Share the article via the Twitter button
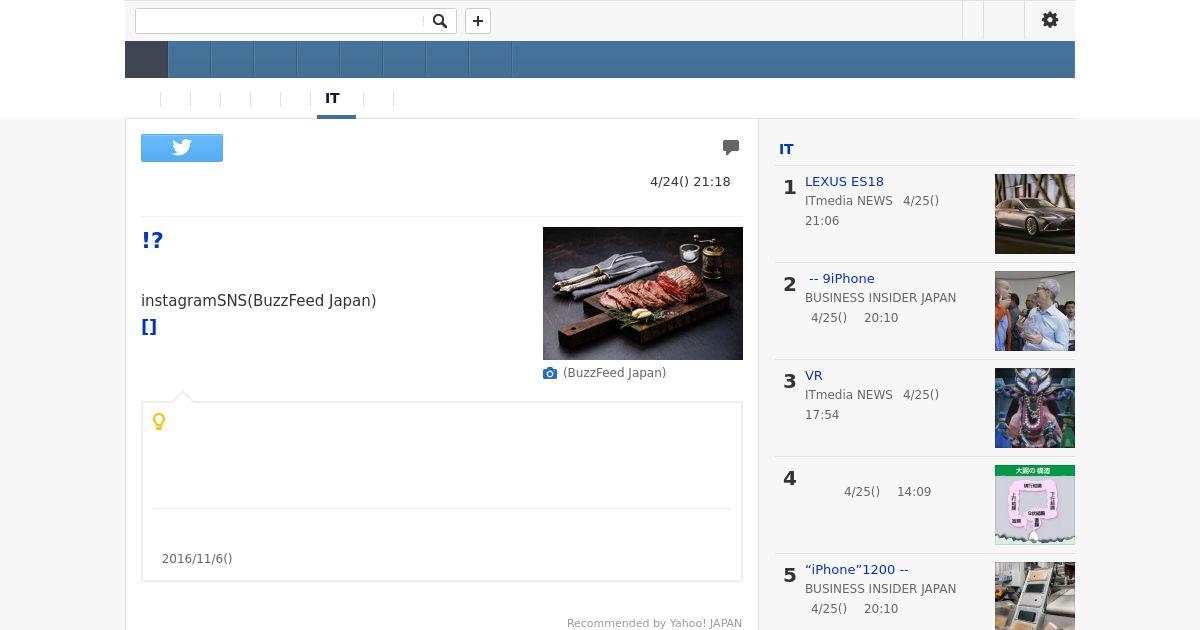The image size is (1200, 630). [182, 148]
